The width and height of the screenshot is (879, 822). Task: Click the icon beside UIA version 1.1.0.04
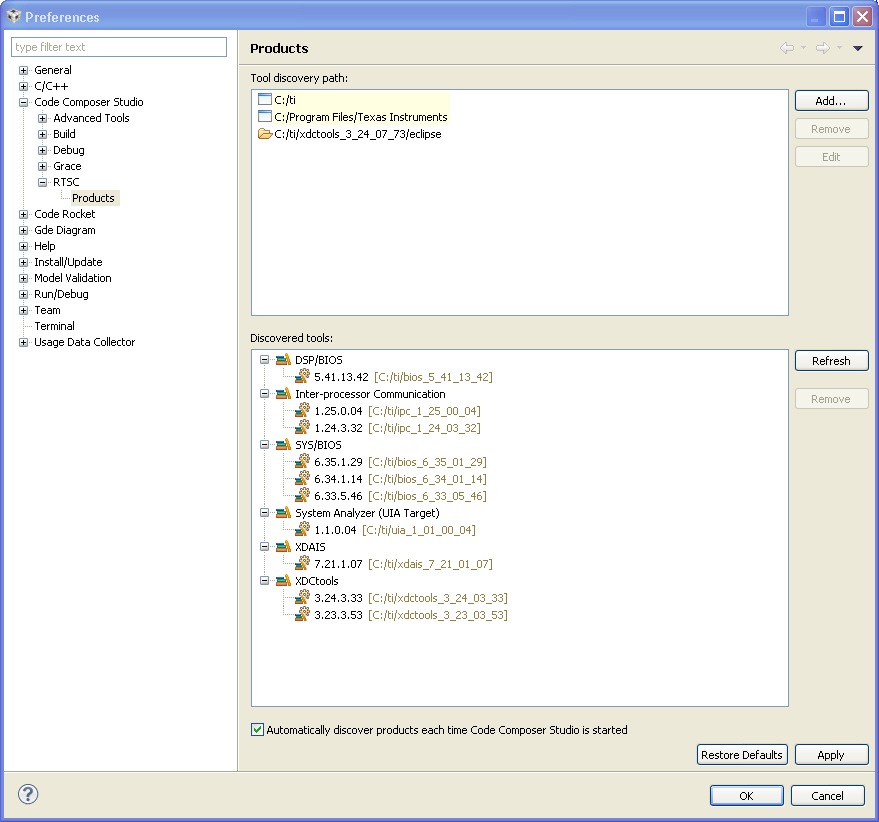pyautogui.click(x=302, y=529)
